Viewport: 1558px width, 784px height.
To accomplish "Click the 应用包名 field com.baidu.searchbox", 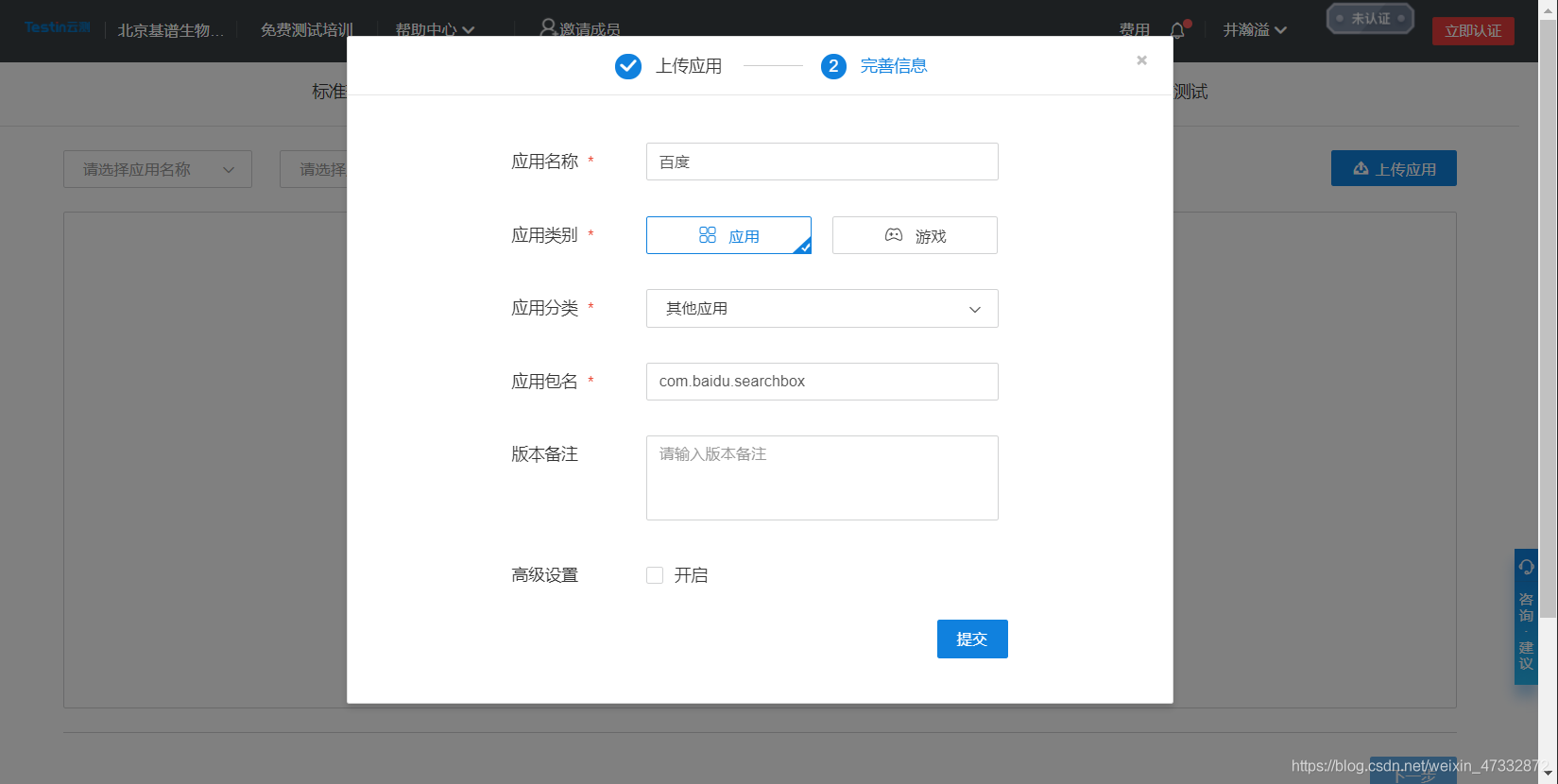I will 822,382.
